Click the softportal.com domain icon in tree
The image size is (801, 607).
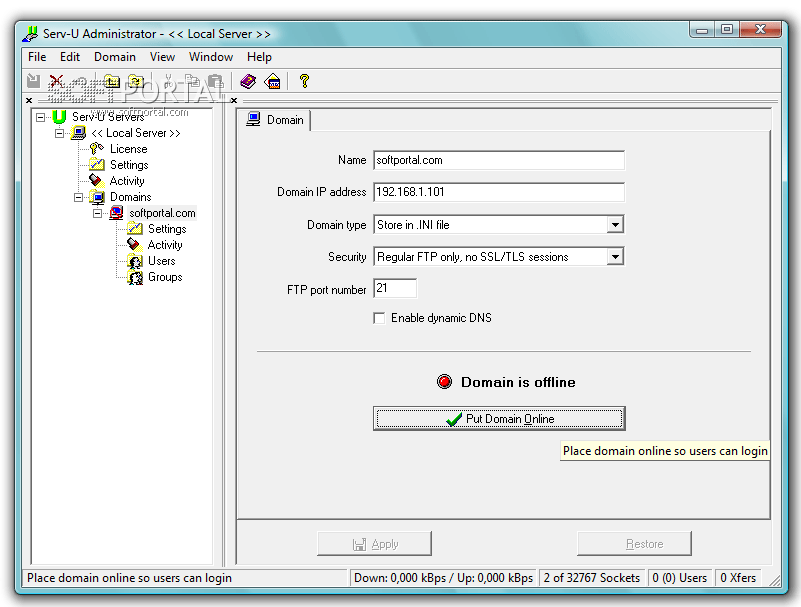click(116, 213)
